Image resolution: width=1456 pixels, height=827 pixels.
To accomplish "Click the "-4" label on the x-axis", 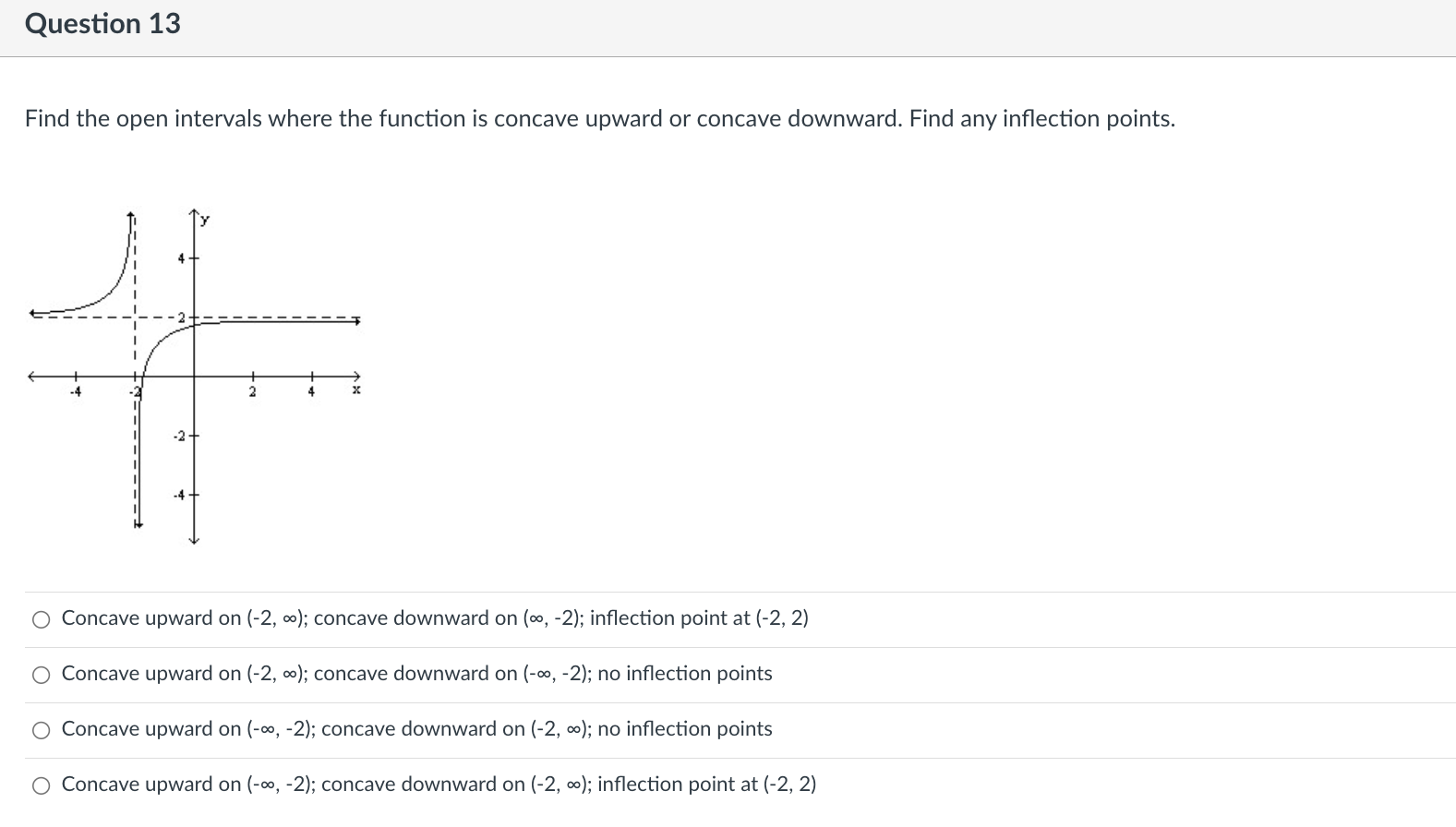I will coord(77,390).
